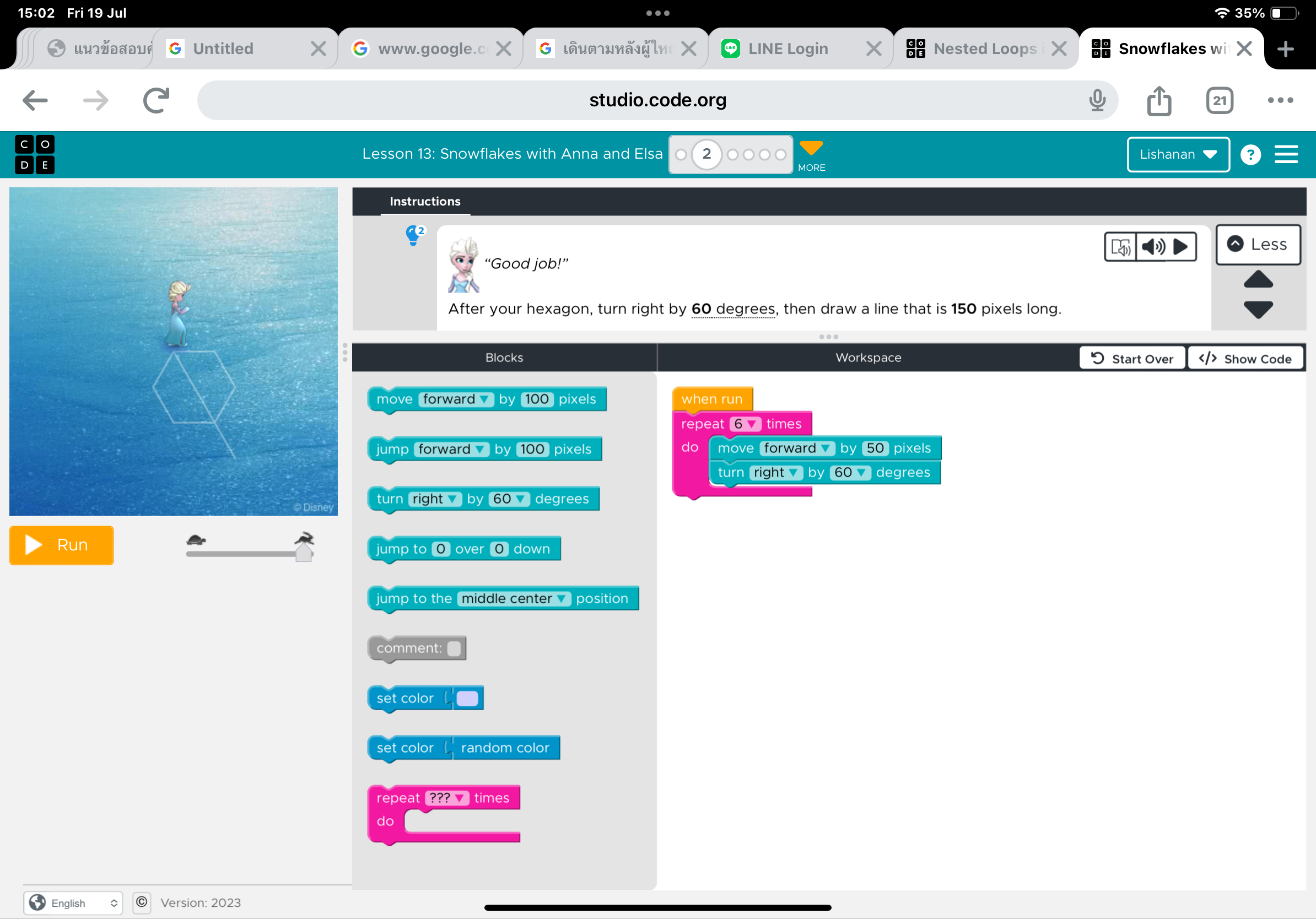Click the speaker volume icon in instructions

click(1153, 247)
